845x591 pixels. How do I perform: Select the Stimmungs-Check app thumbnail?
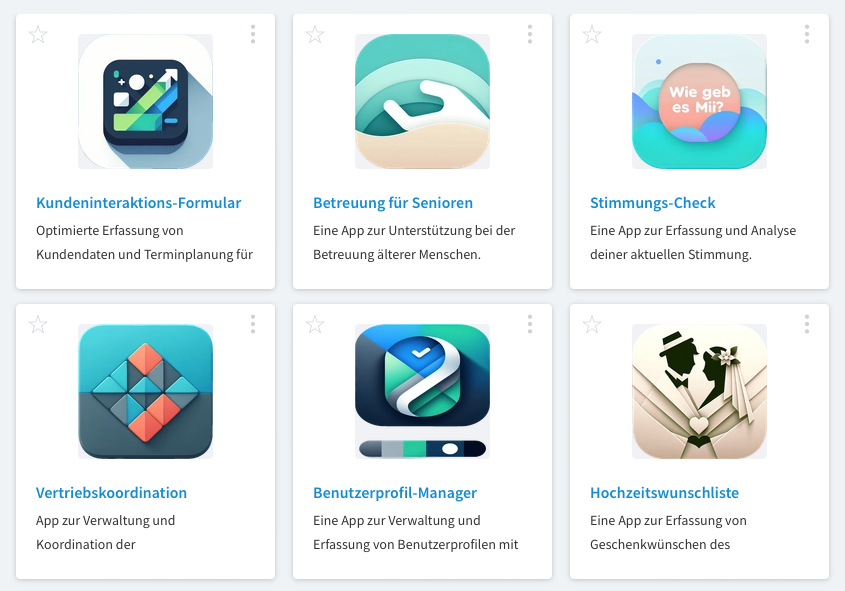tap(699, 101)
